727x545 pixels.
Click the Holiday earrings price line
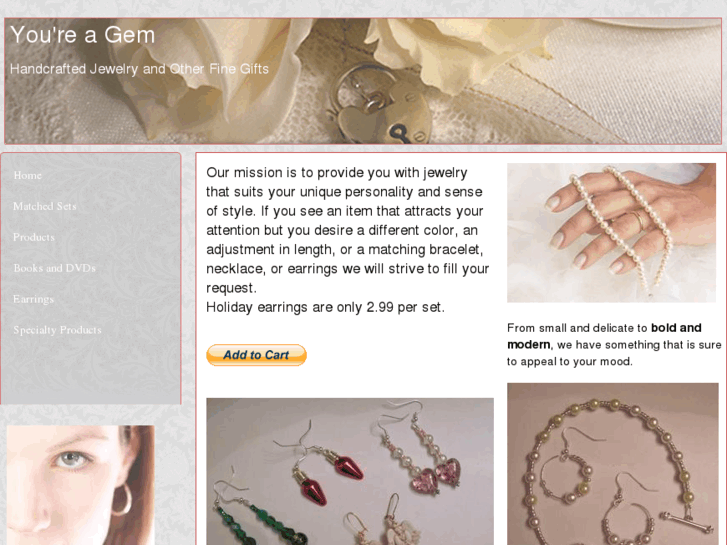[325, 307]
